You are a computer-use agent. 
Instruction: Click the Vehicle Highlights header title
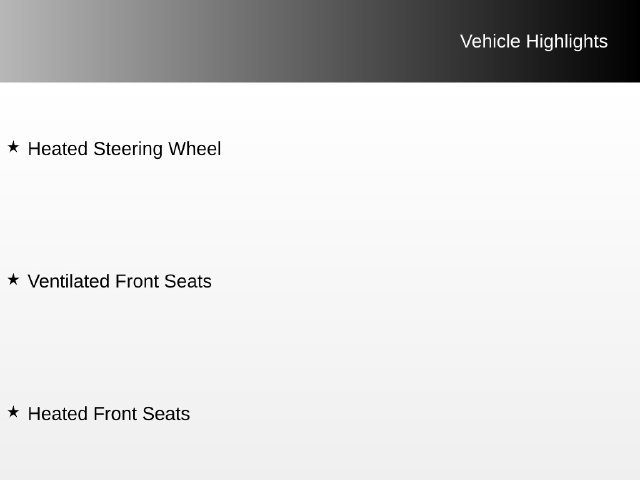click(x=534, y=42)
